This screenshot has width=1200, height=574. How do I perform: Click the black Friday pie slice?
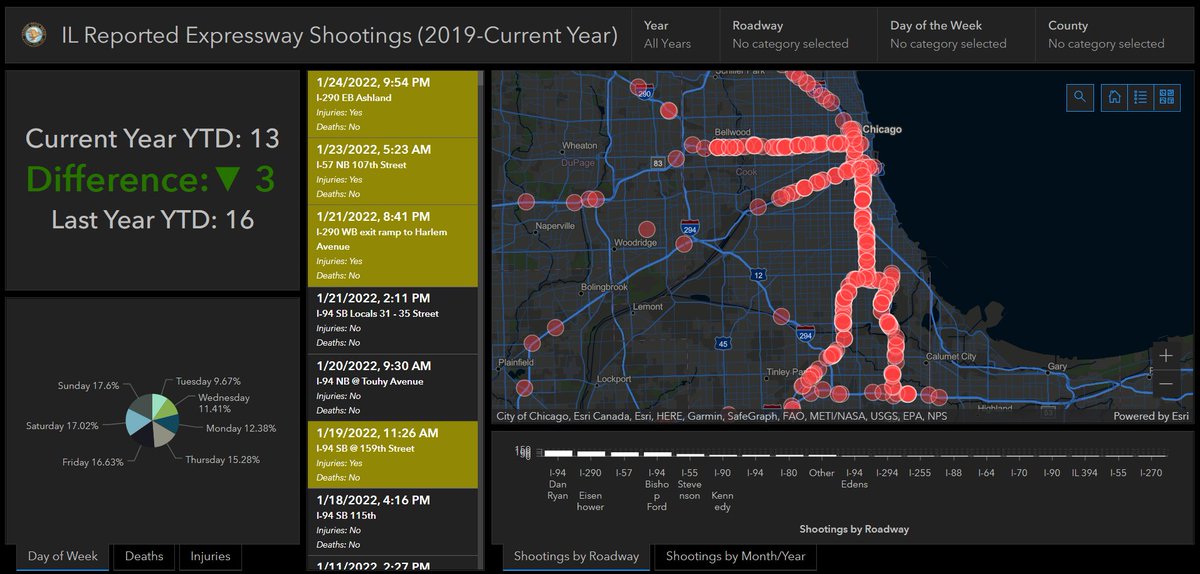143,436
